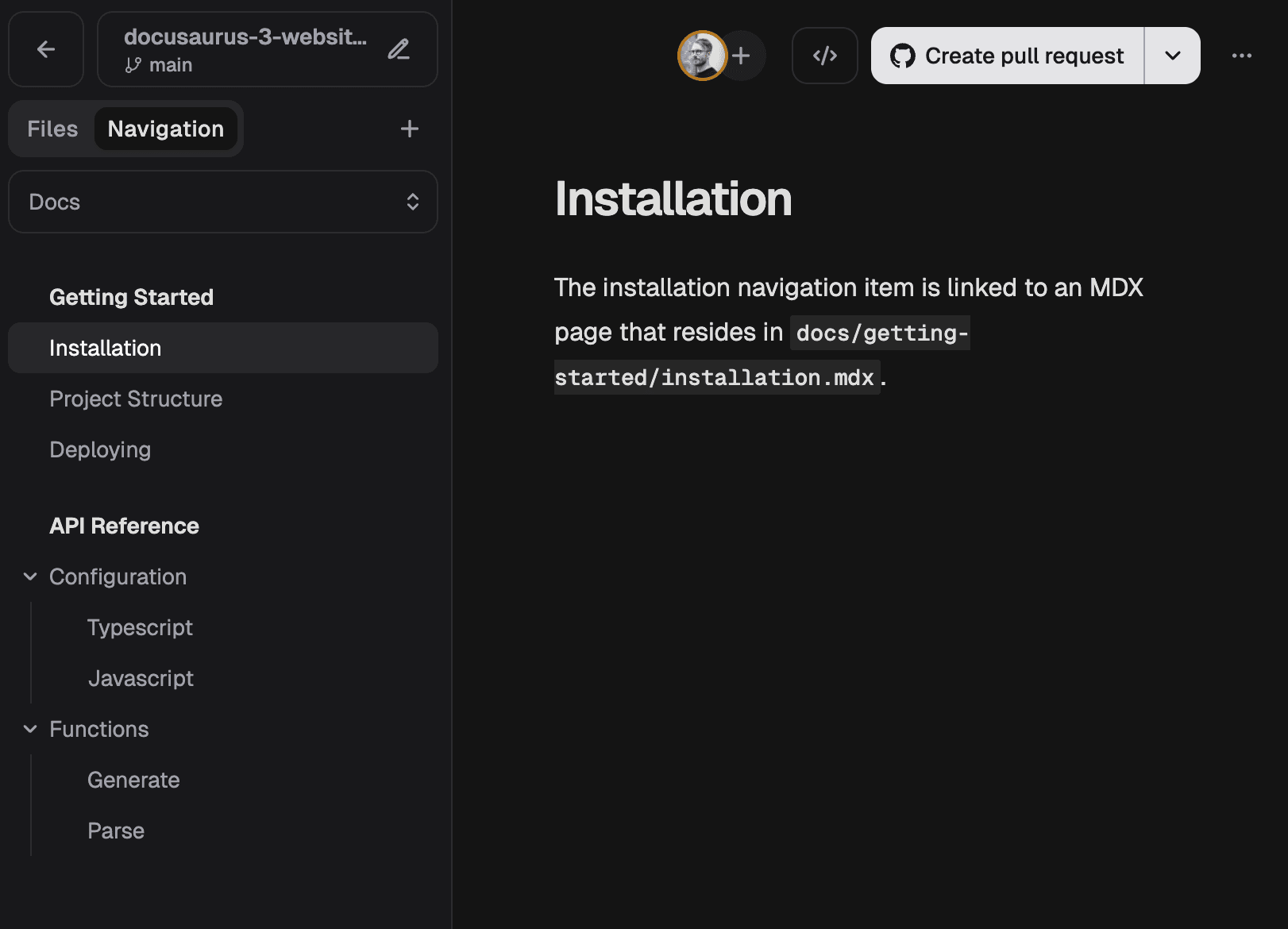The height and width of the screenshot is (929, 1288).
Task: Click the plus icon next to avatar
Action: pyautogui.click(x=742, y=56)
